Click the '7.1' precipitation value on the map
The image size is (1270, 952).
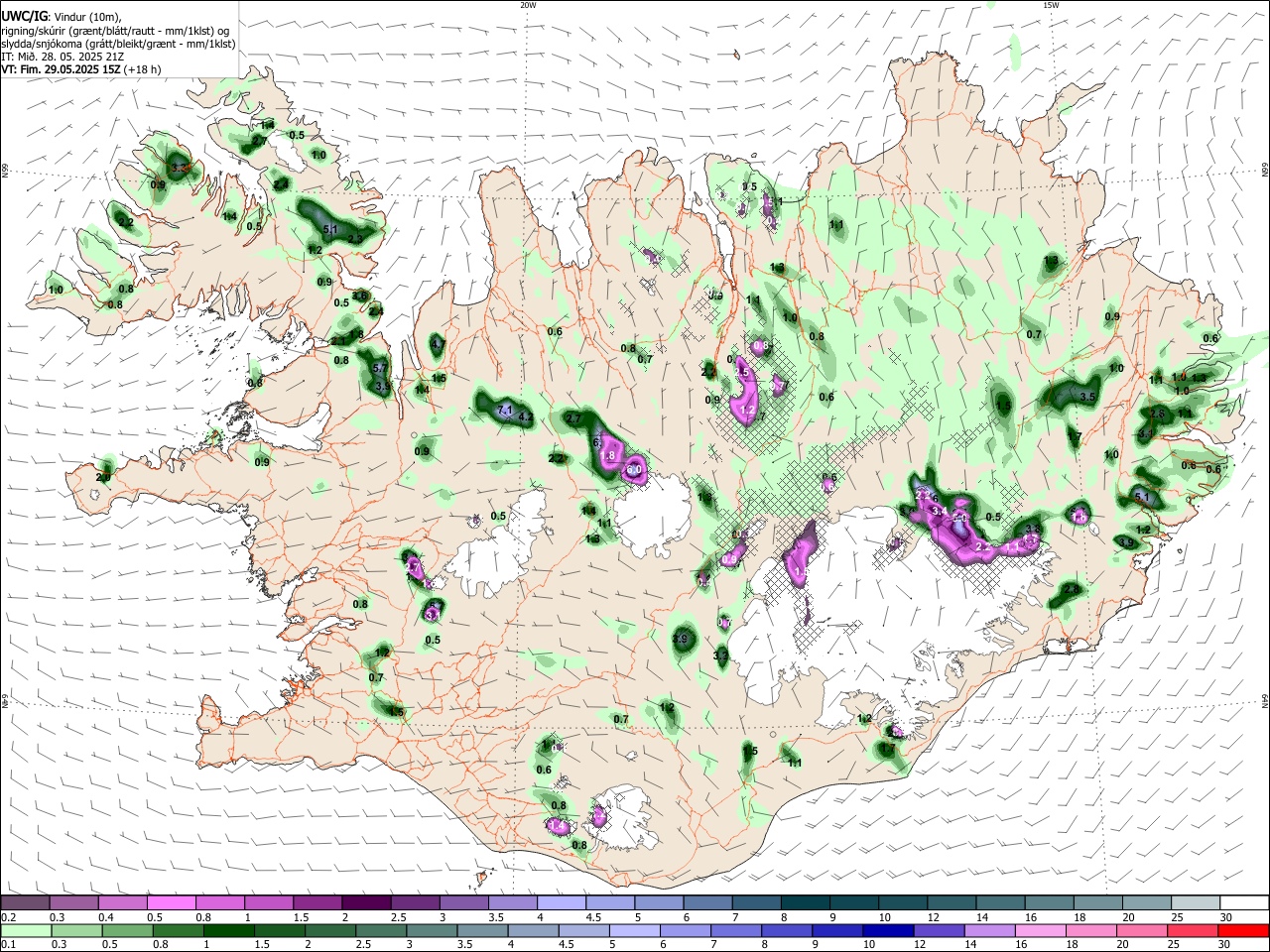tap(503, 411)
